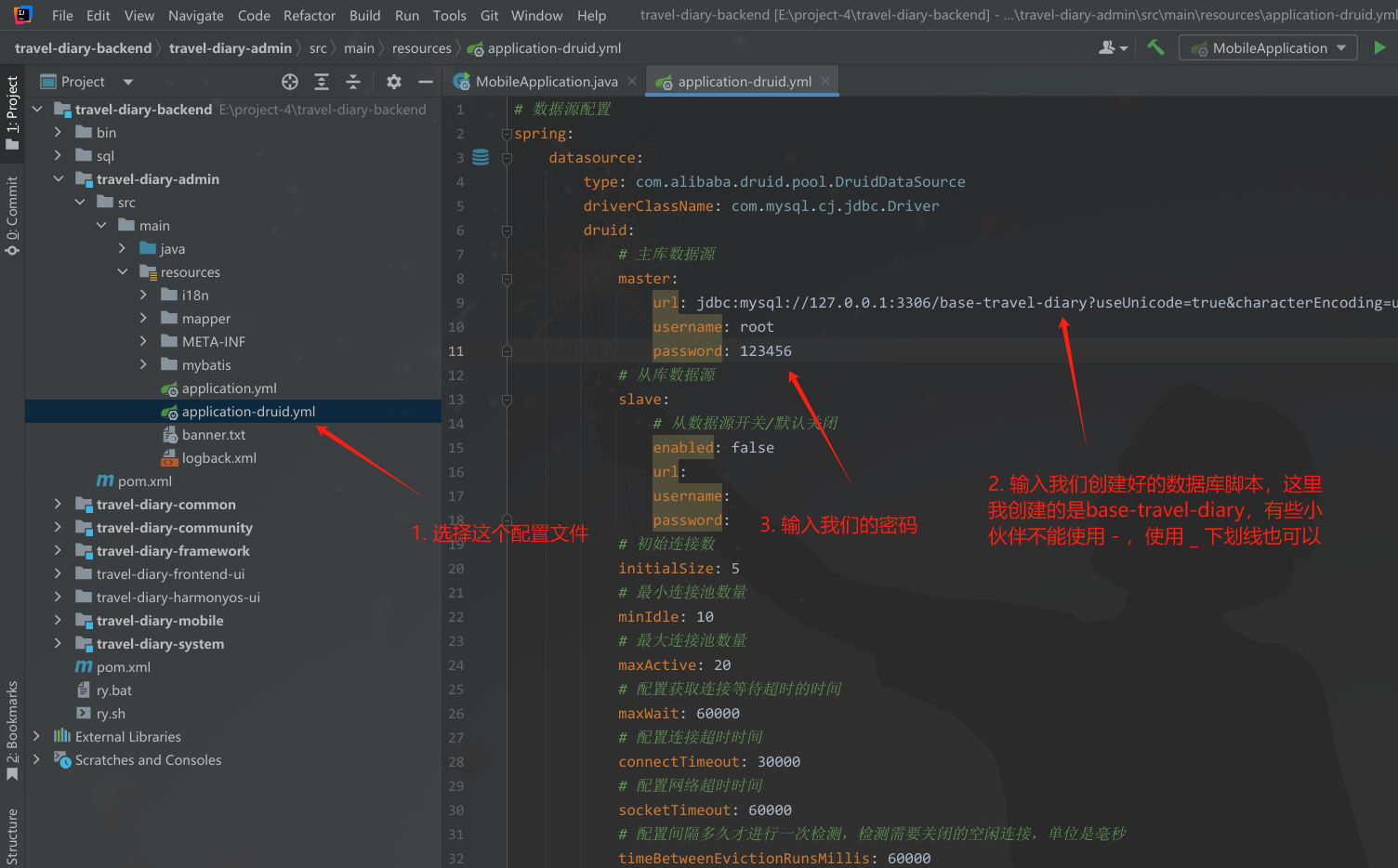Switch to the MobileApplication.java editor tab
The width and height of the screenshot is (1398, 868).
[546, 82]
